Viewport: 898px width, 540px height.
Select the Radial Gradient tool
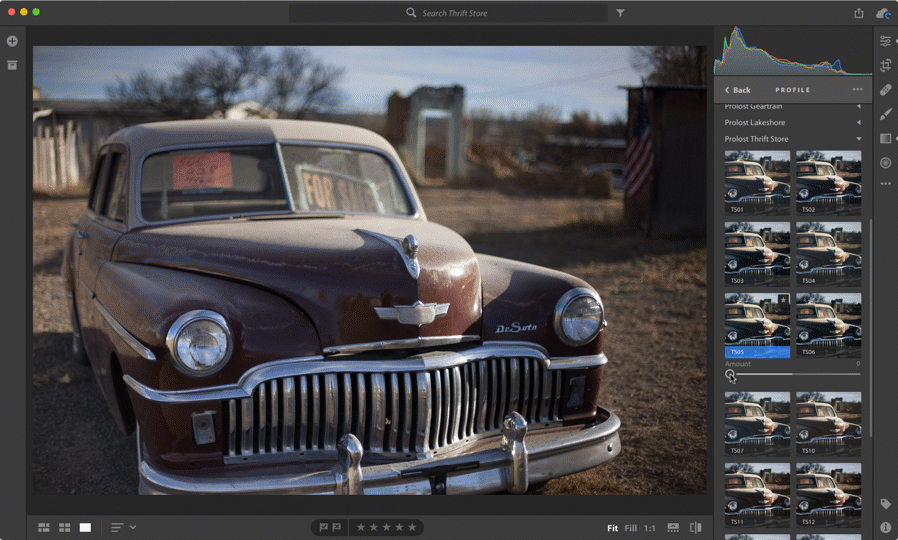(x=885, y=163)
